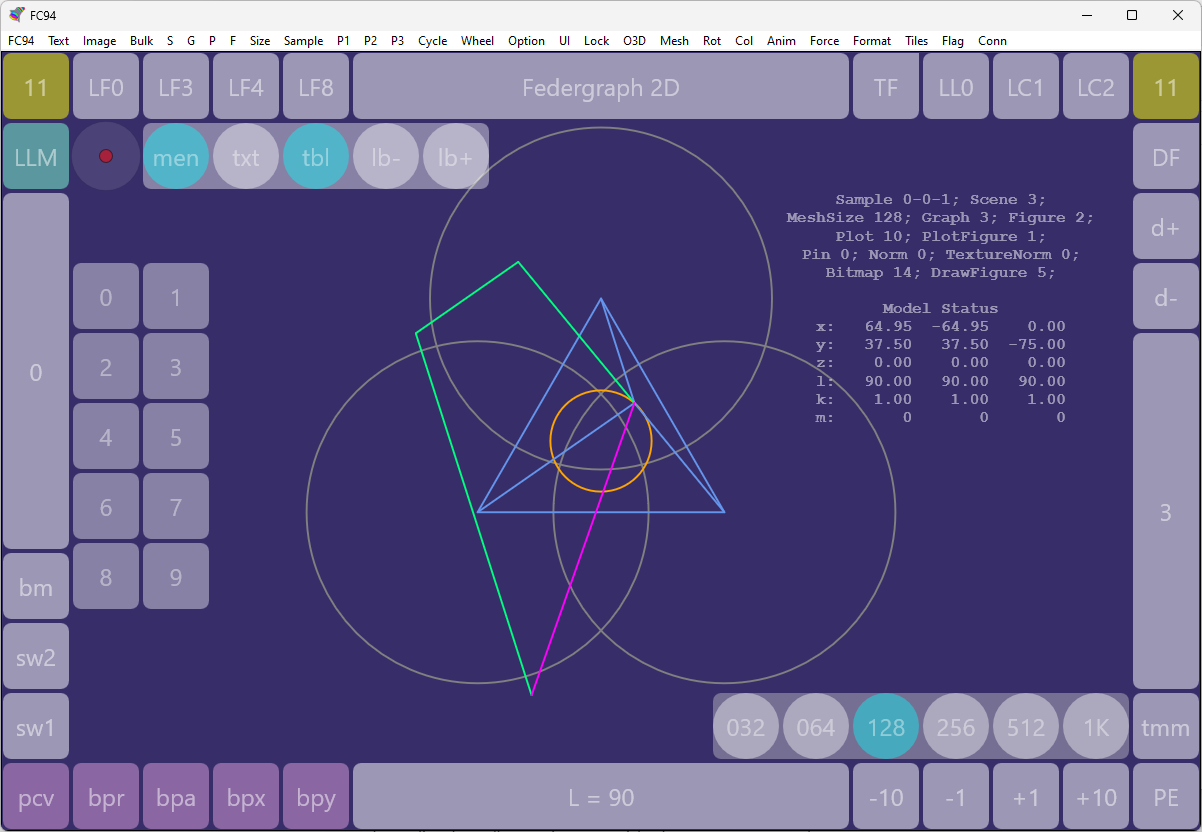The width and height of the screenshot is (1202, 832).
Task: Select the men toggle icon
Action: tap(176, 156)
